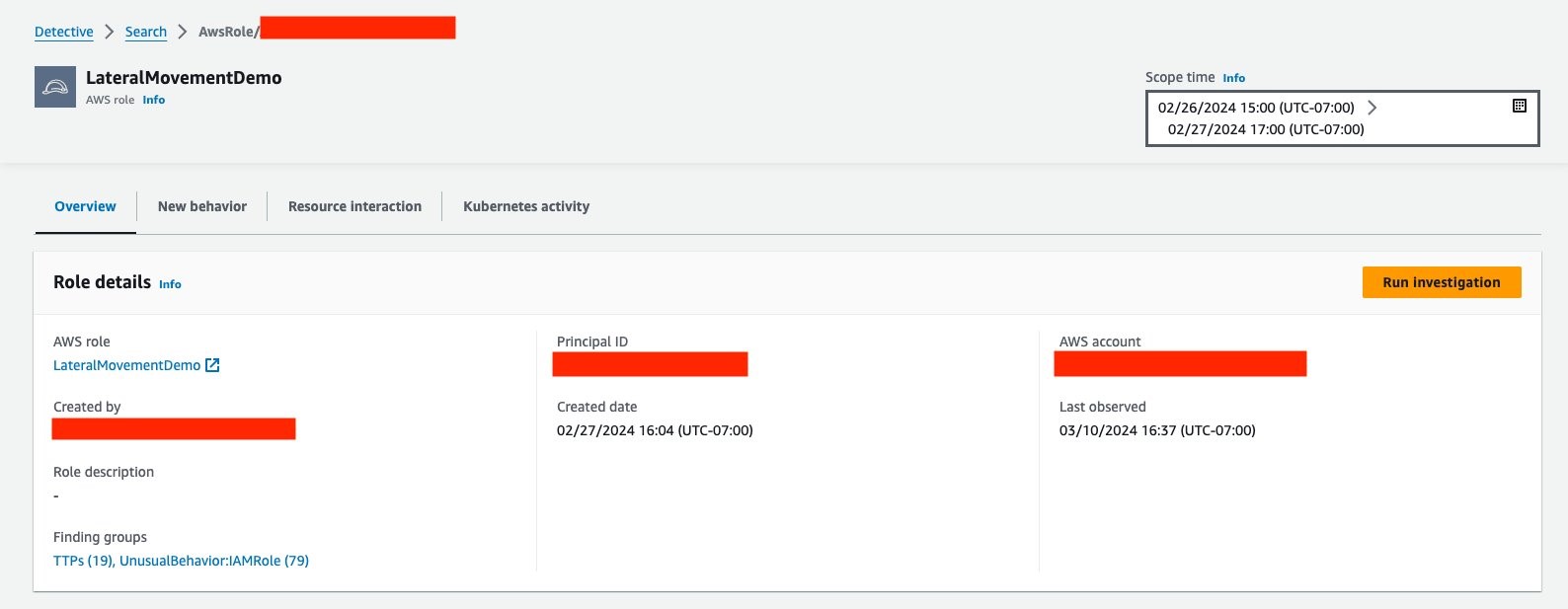Open the New behavior tab

click(202, 206)
